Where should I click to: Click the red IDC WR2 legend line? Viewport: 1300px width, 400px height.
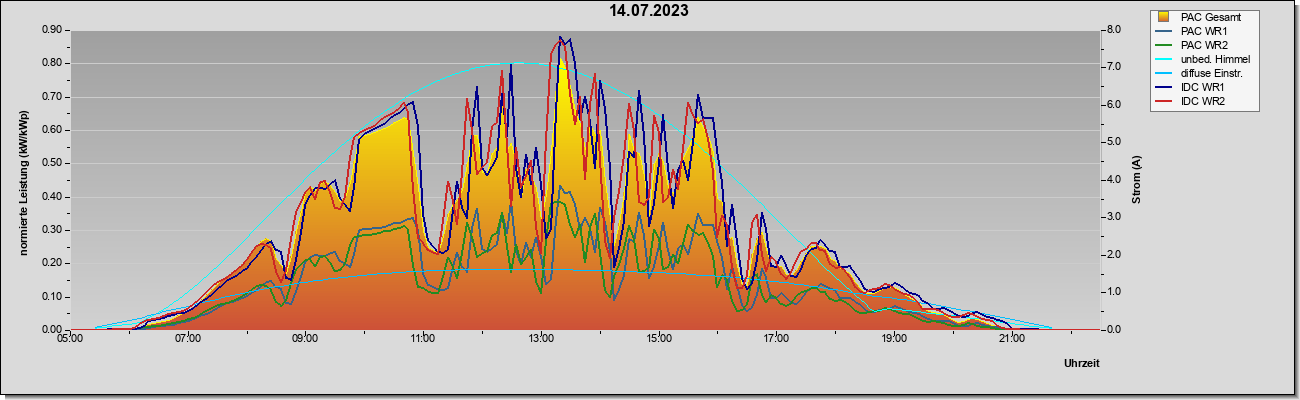pyautogui.click(x=1164, y=101)
